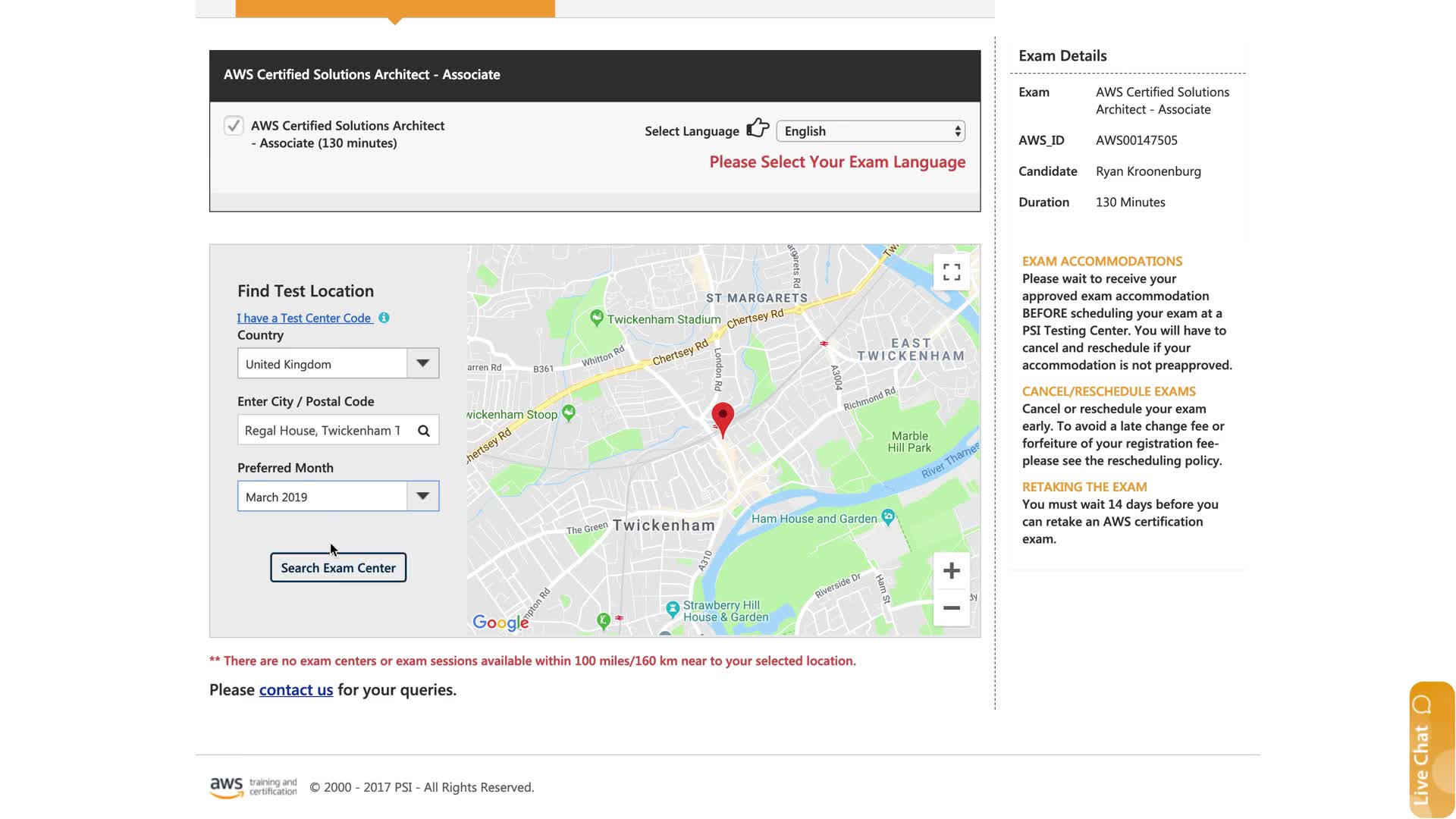Click into the City / Postal Code field
Screen dimensions: 1456x819
pos(322,431)
